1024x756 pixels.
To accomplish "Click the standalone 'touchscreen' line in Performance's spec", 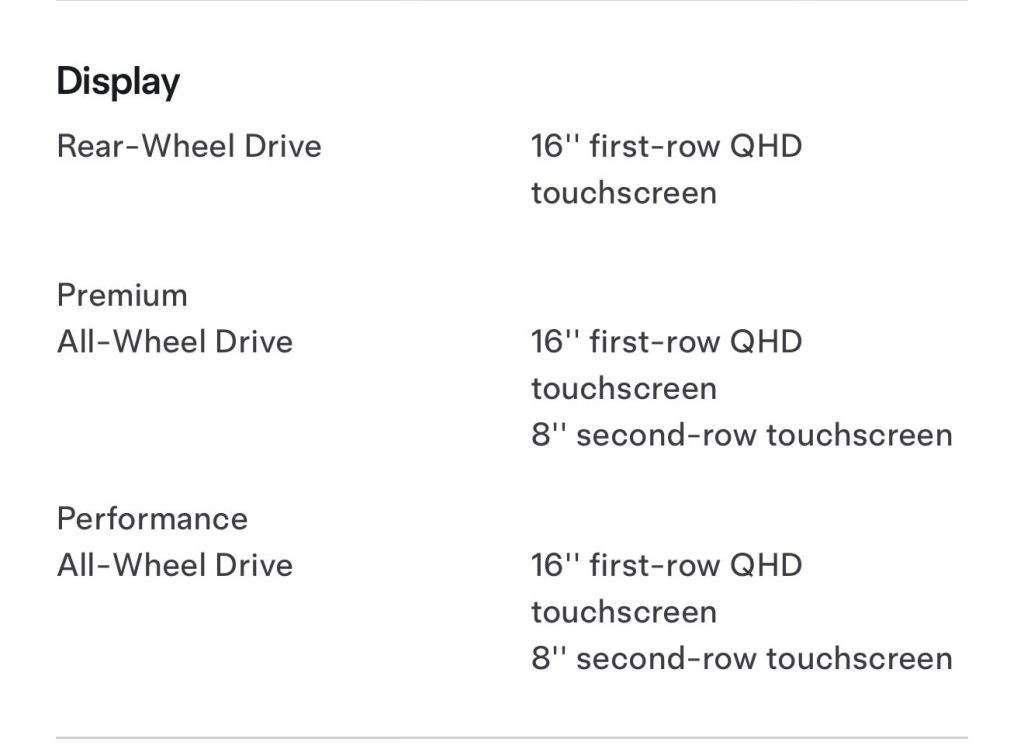I will pyautogui.click(x=624, y=611).
